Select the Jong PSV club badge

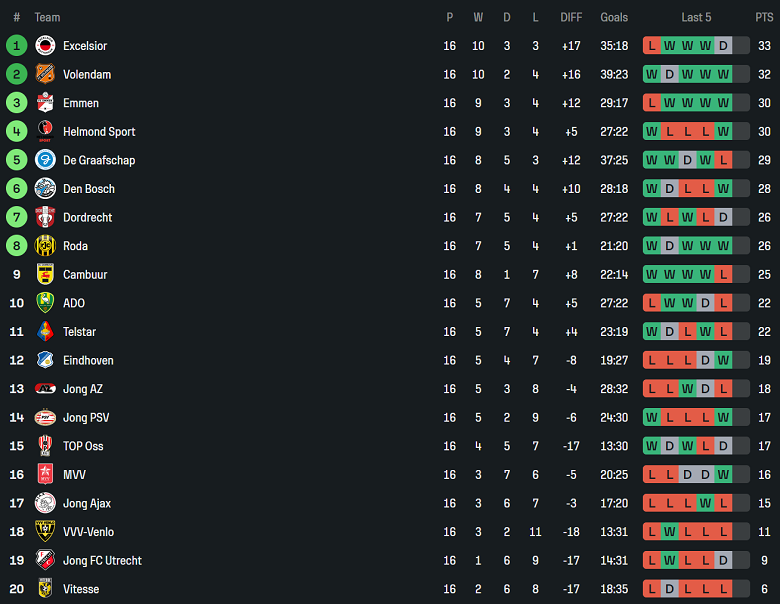tap(45, 417)
